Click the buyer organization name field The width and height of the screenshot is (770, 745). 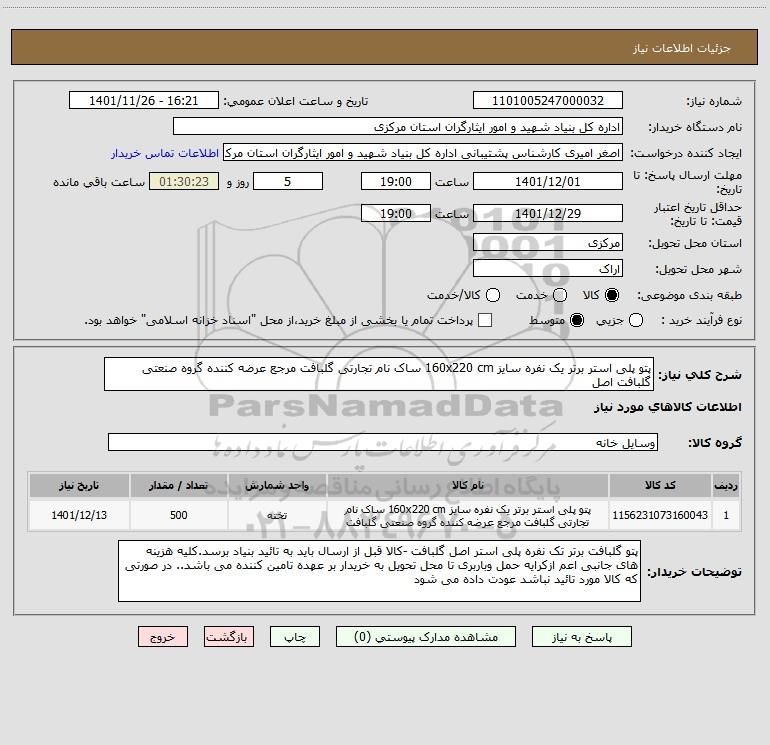point(398,126)
